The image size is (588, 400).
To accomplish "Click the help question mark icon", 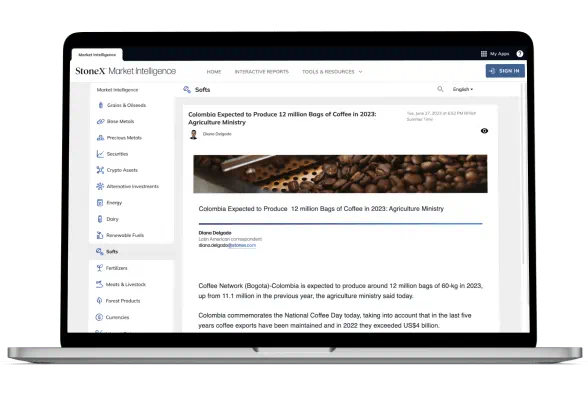I will pyautogui.click(x=520, y=54).
